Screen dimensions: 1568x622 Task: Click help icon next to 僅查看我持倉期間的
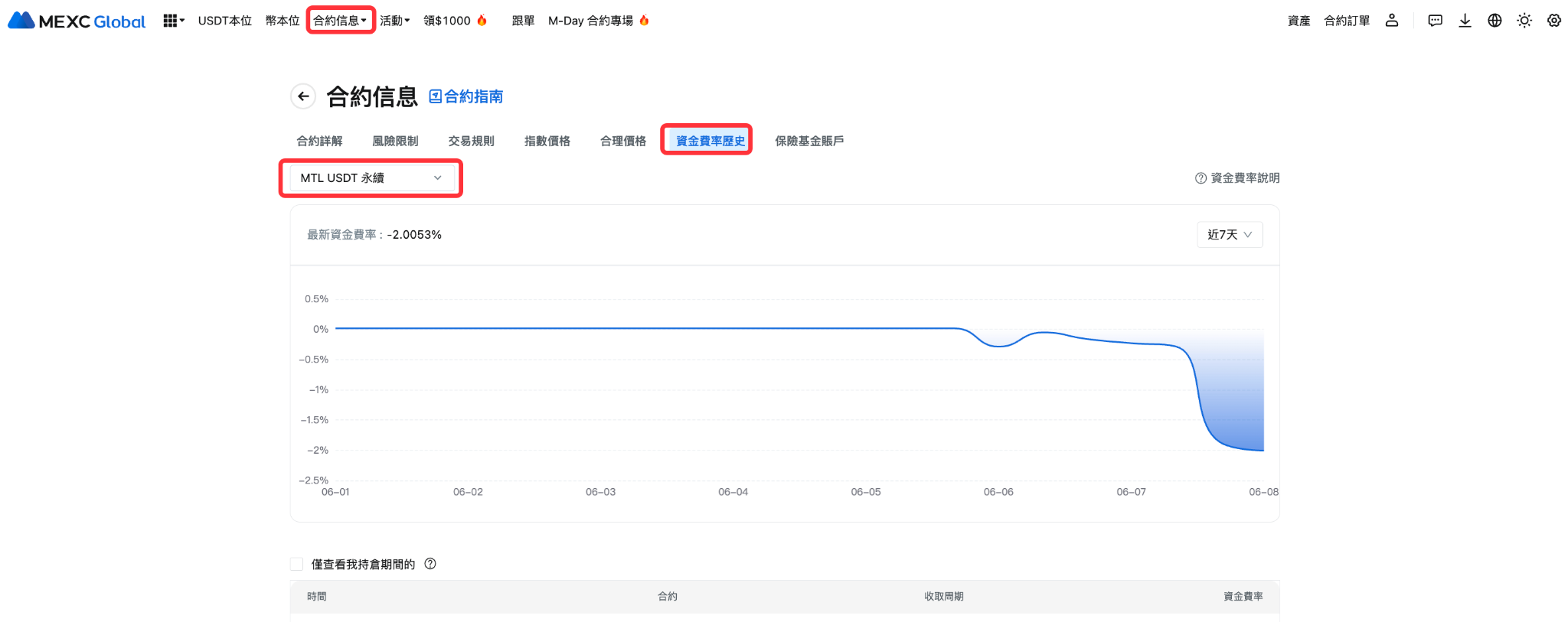tap(430, 564)
